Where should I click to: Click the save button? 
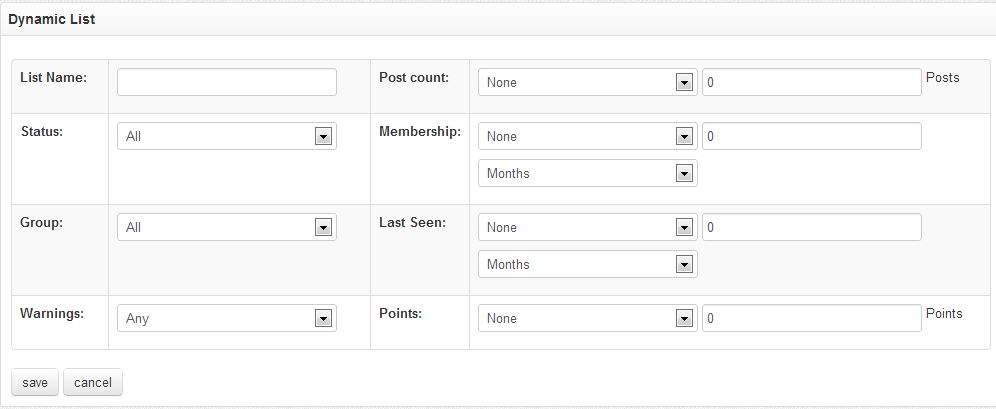click(x=35, y=382)
